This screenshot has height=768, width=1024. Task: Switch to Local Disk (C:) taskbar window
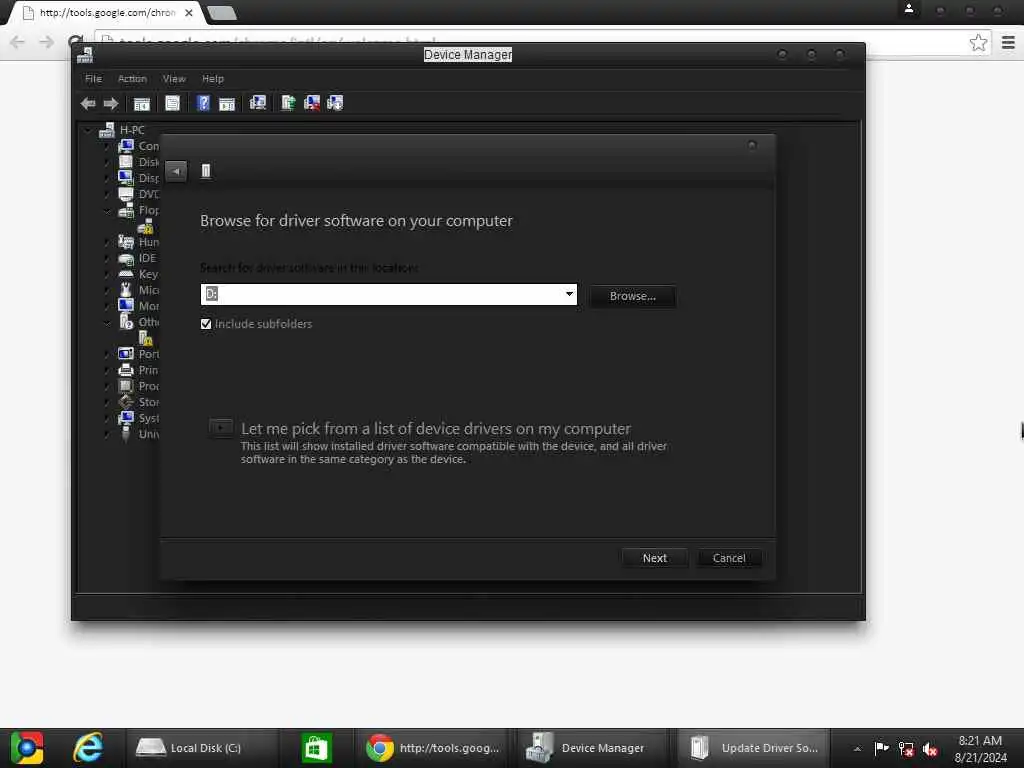[202, 748]
